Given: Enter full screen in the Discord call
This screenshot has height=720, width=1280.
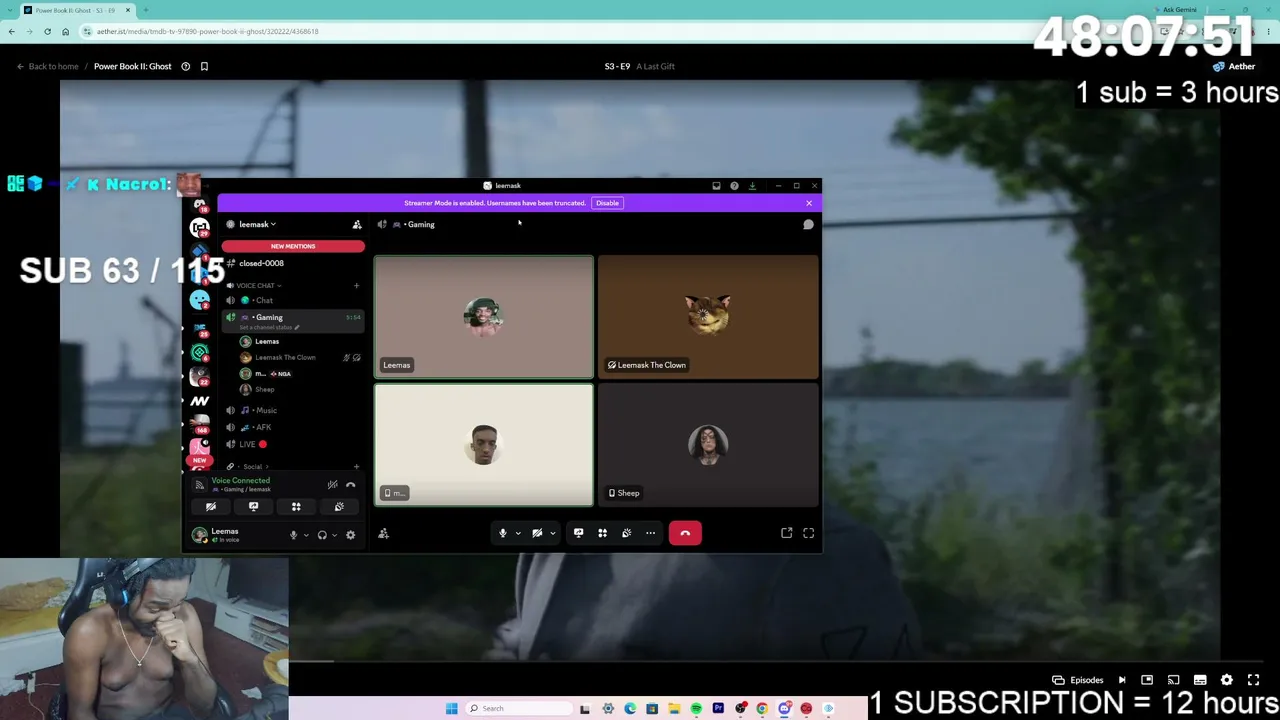Looking at the screenshot, I should tap(809, 533).
